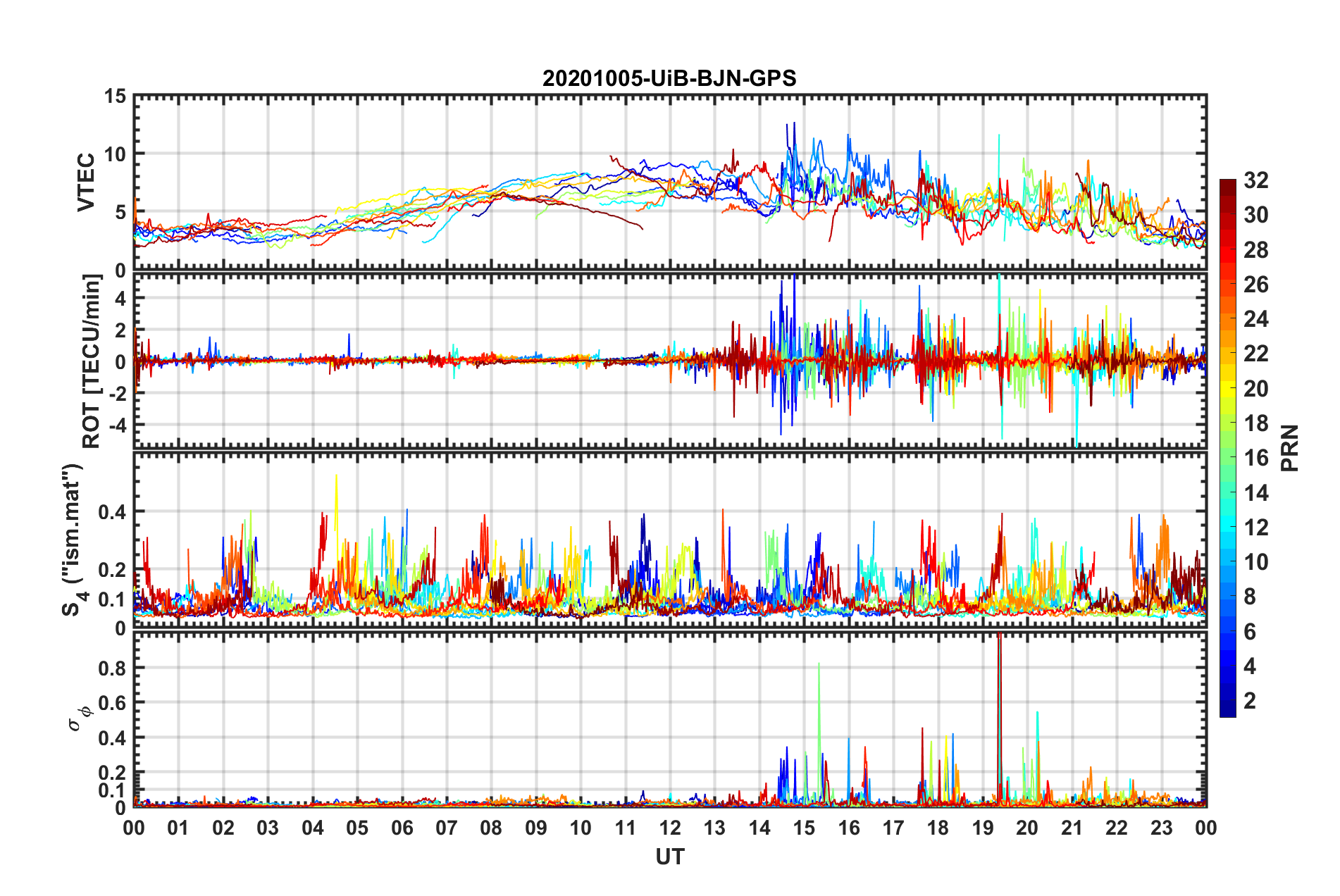The height and width of the screenshot is (896, 1340).
Task: Click the S4 ("ism.mat") axis label
Action: 75,541
